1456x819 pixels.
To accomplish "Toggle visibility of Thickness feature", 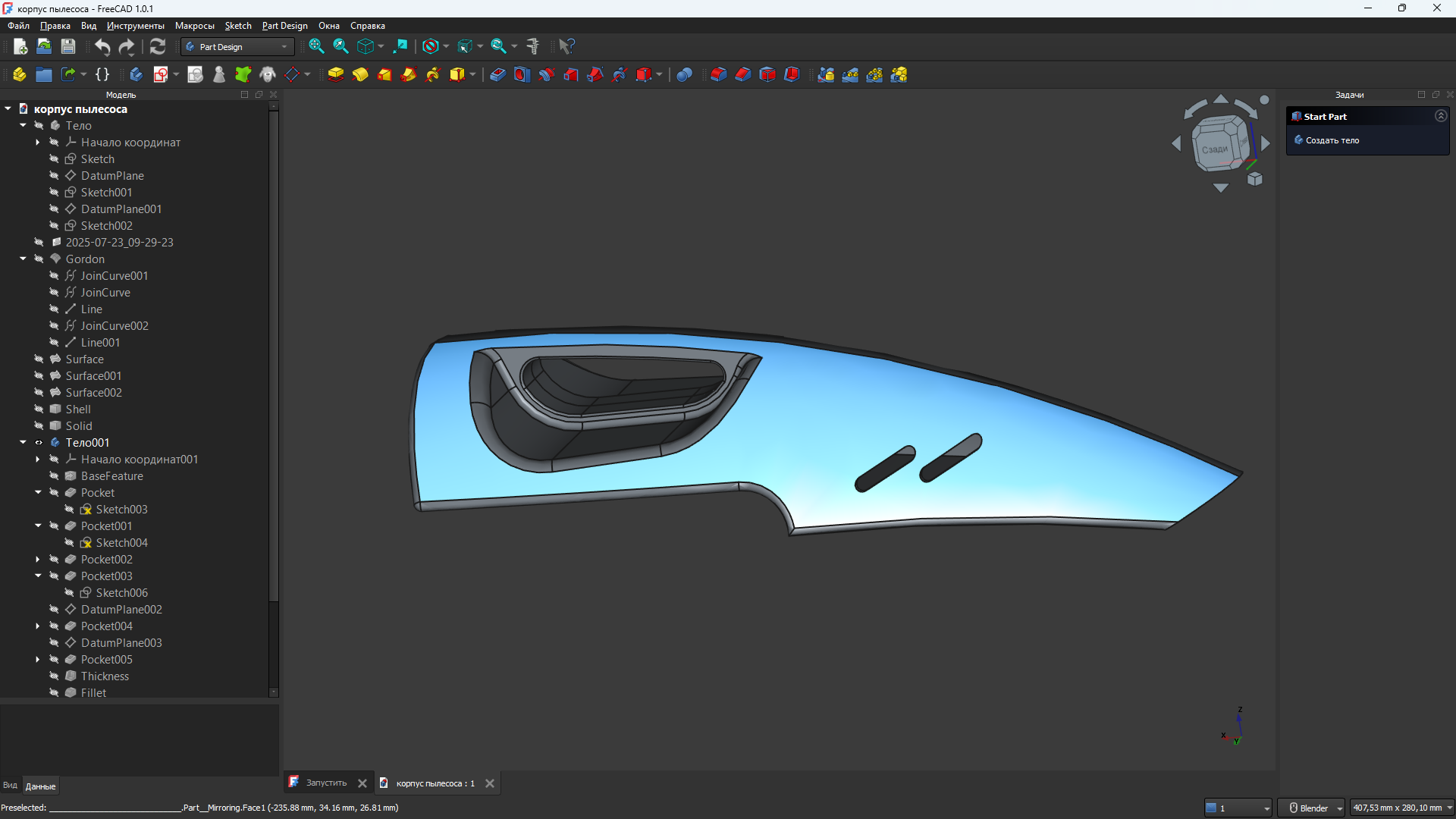I will click(54, 676).
